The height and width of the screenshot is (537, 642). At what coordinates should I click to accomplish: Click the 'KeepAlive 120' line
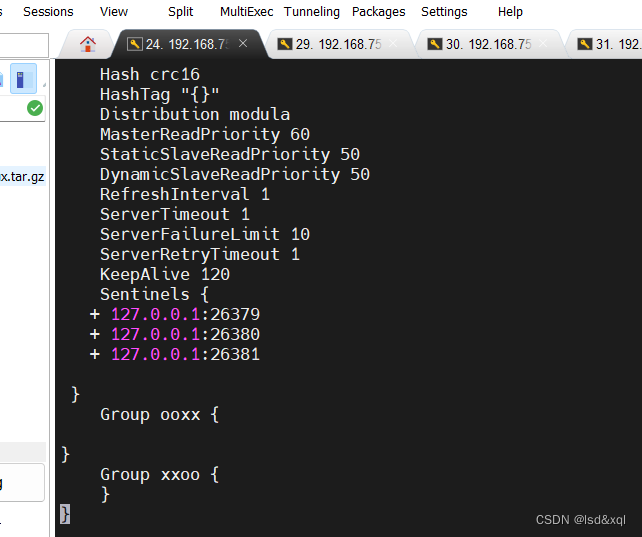click(x=165, y=275)
